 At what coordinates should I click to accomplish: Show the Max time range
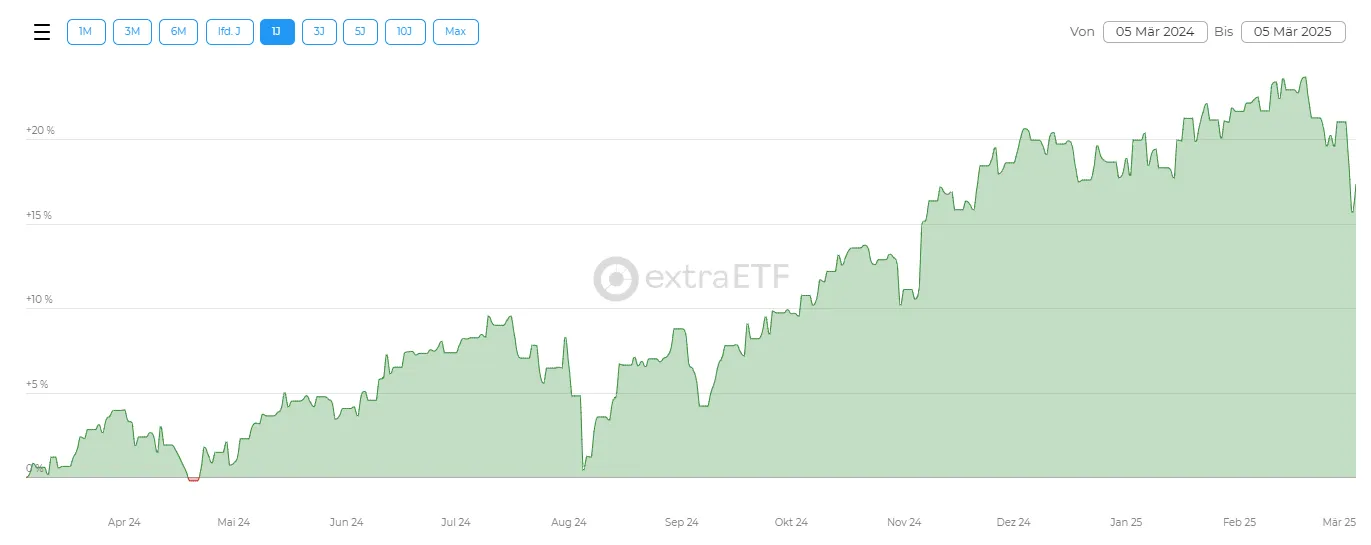pos(456,32)
